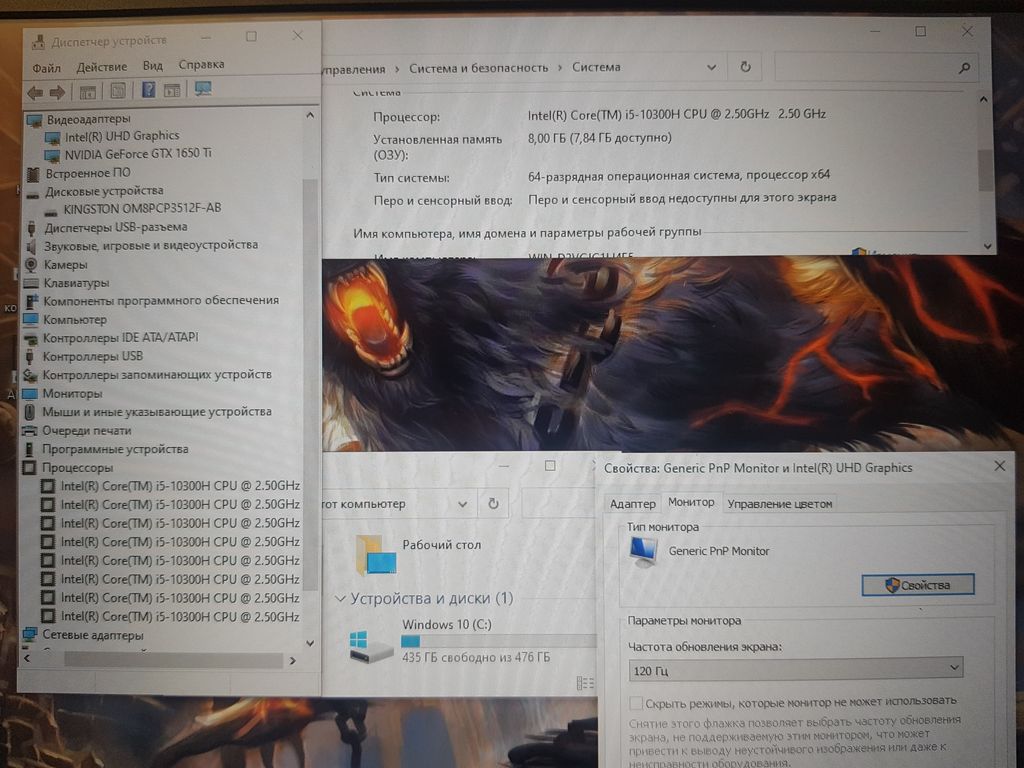
Task: Click the Система и безопасность breadcrumb link
Action: (x=479, y=68)
